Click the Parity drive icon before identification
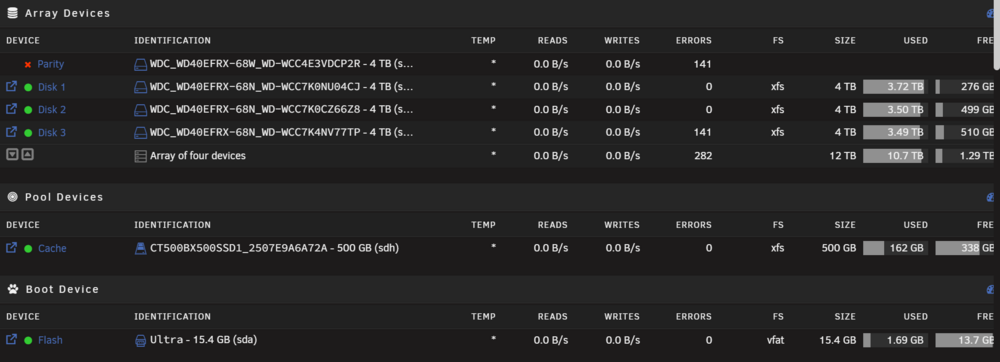 point(140,64)
